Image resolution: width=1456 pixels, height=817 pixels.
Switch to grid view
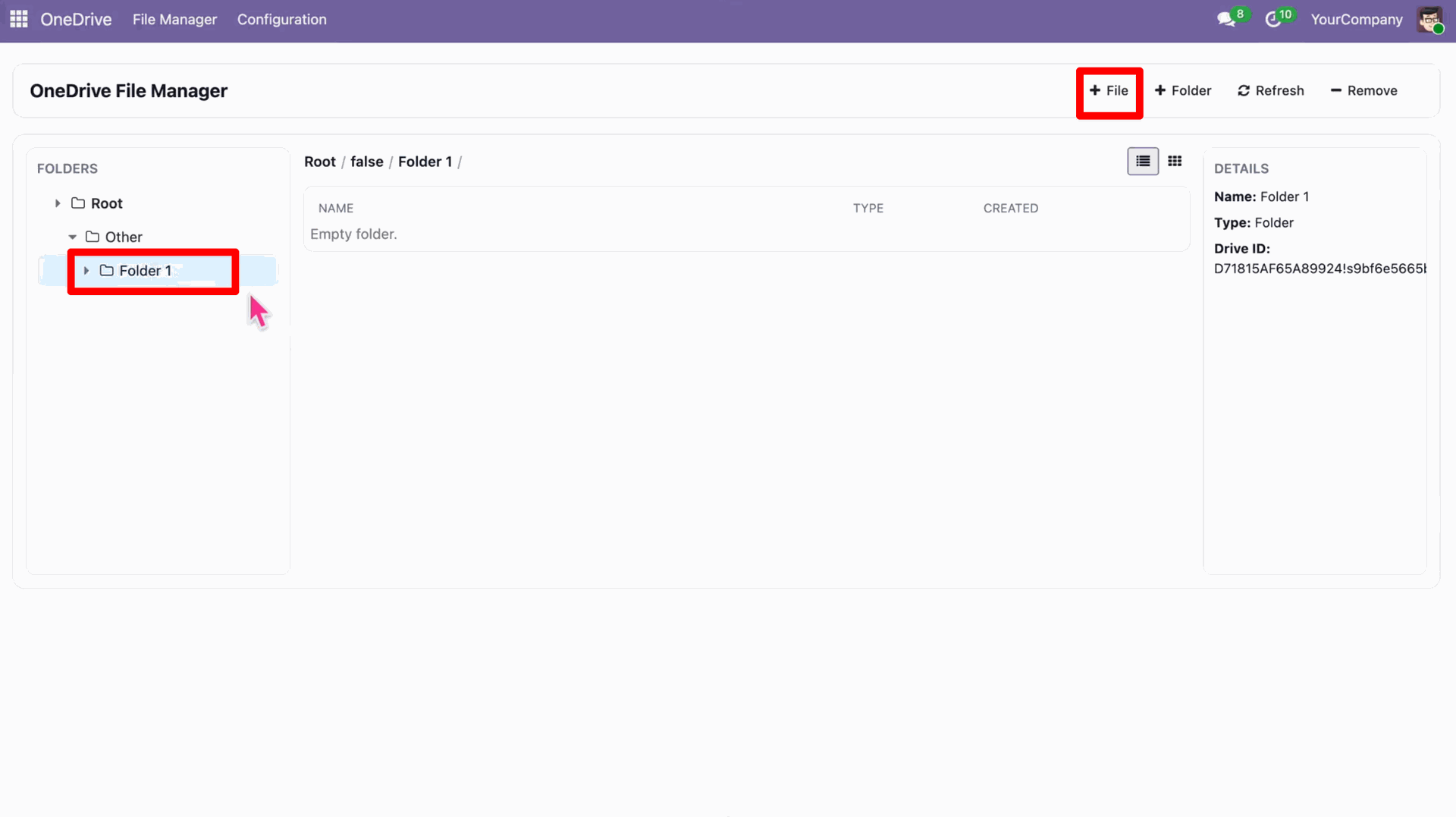1175,161
